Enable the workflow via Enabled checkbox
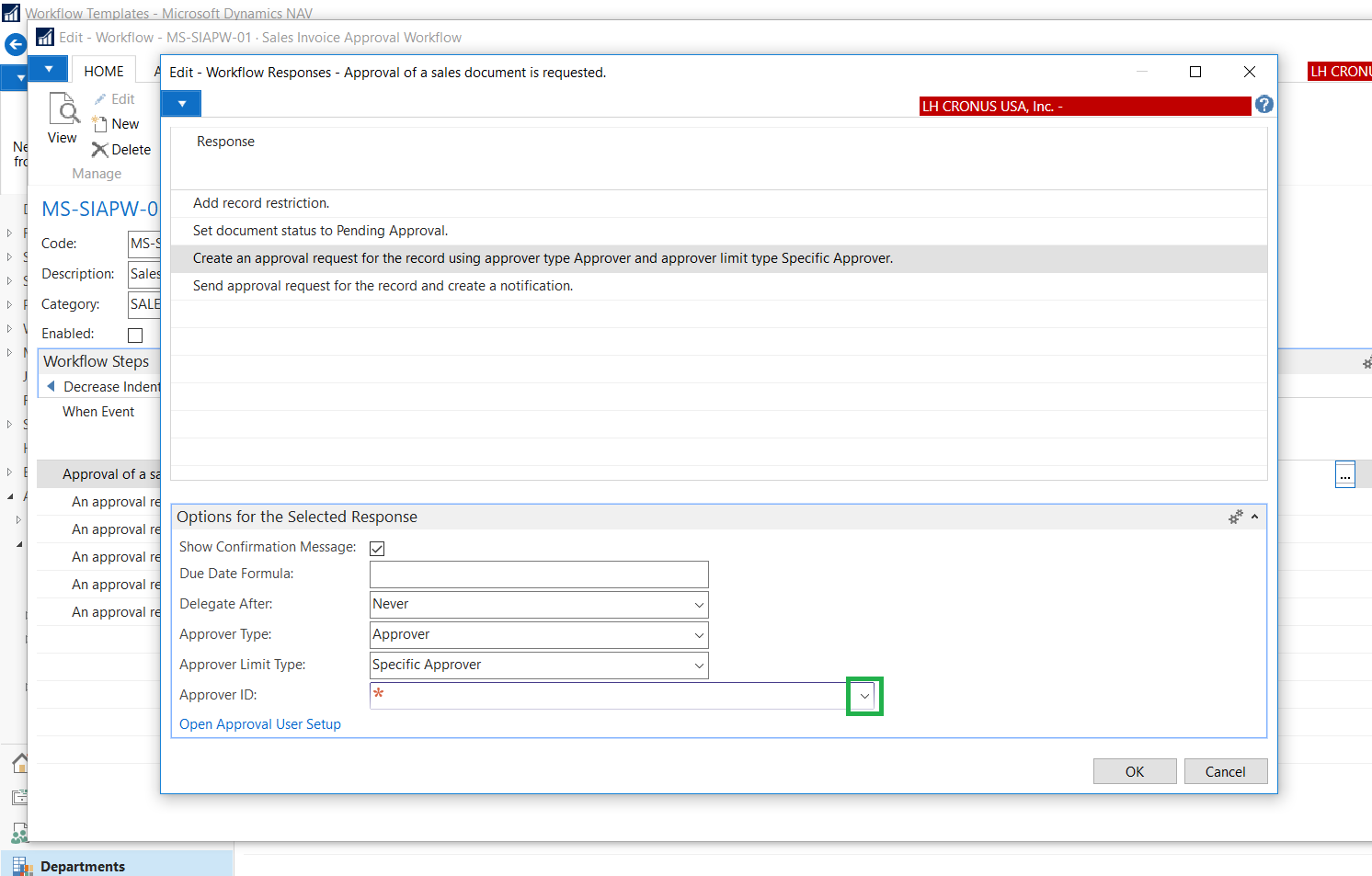Image resolution: width=1372 pixels, height=876 pixels. coord(135,336)
